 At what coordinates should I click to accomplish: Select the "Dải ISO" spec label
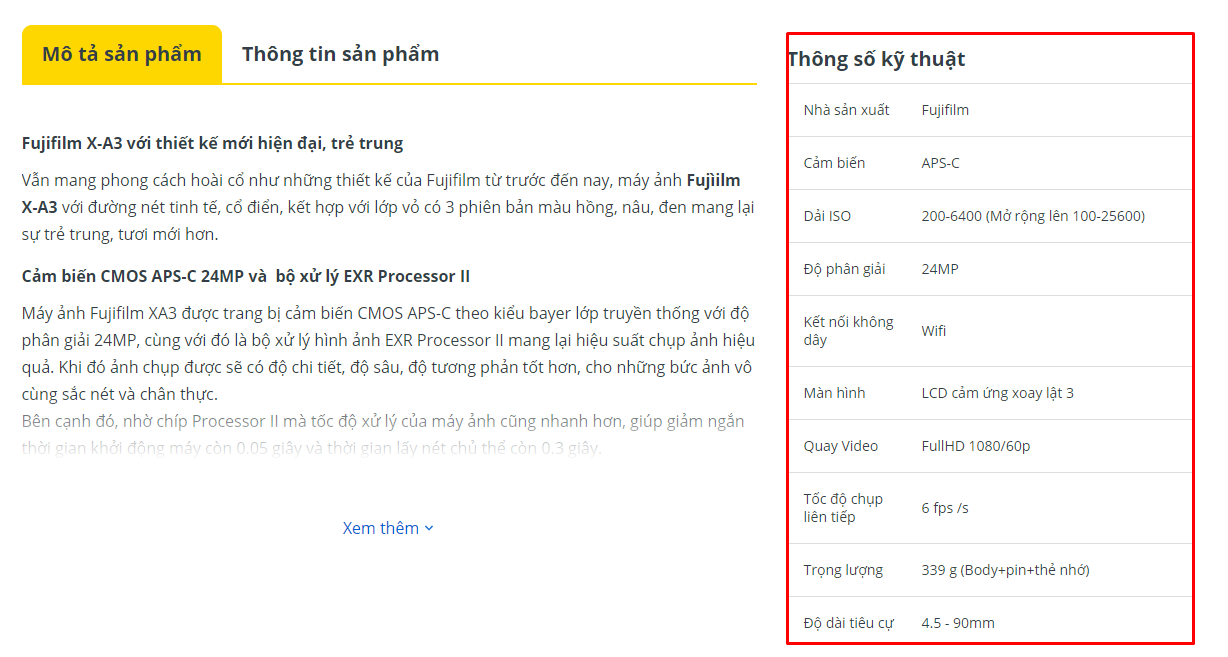pos(827,216)
